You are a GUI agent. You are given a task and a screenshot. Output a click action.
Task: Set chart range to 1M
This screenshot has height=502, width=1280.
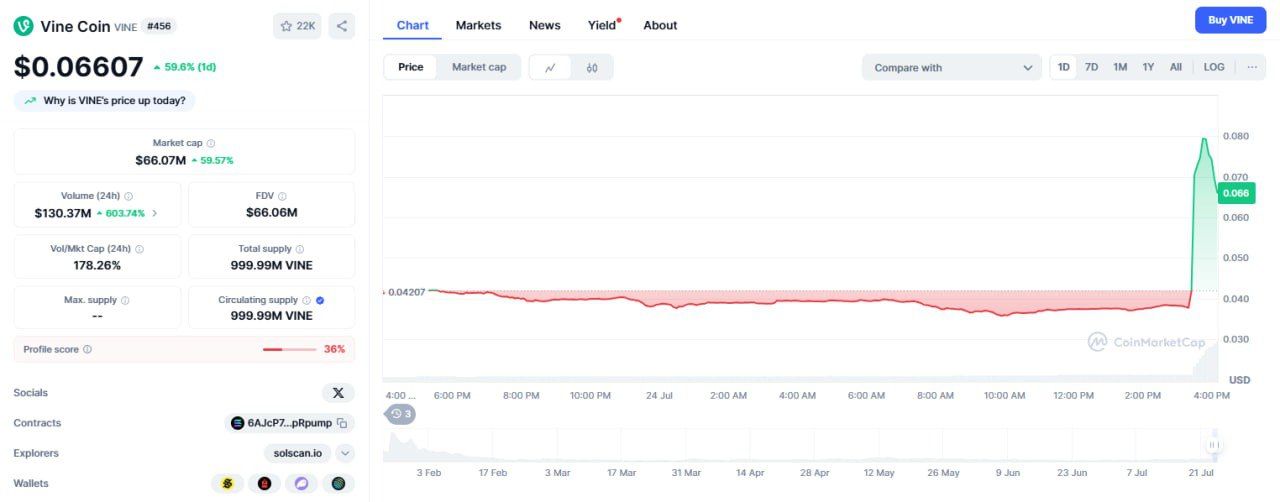pyautogui.click(x=1120, y=67)
